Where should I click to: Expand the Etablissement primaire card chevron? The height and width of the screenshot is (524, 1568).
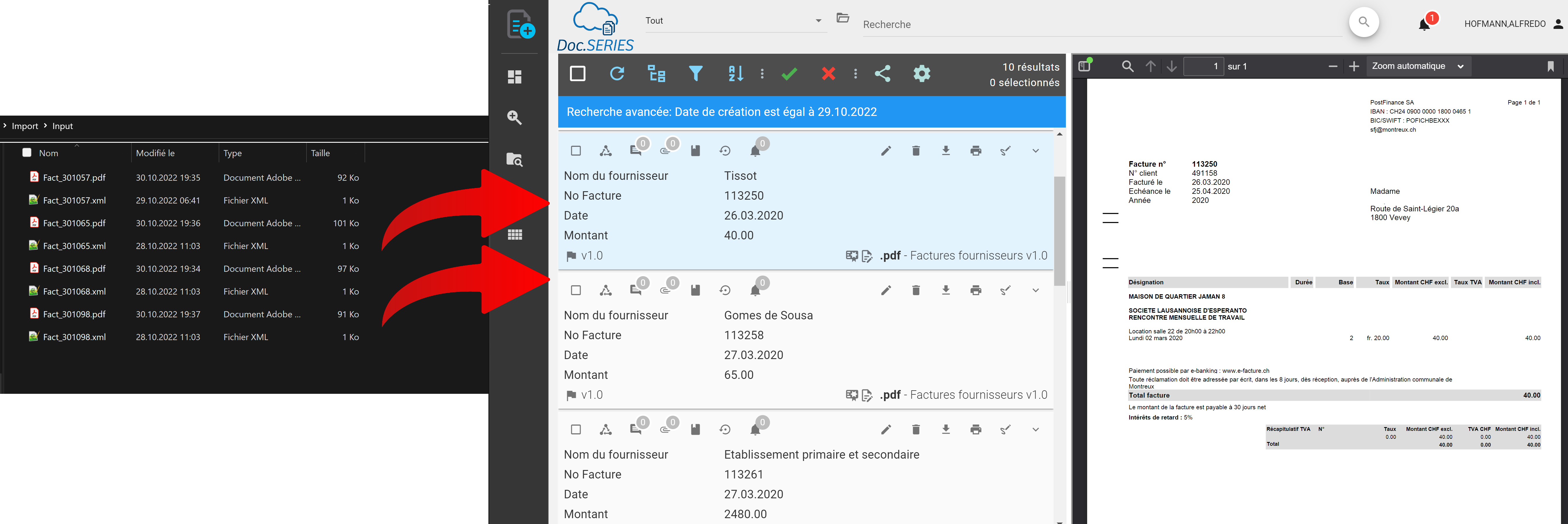pyautogui.click(x=1036, y=429)
